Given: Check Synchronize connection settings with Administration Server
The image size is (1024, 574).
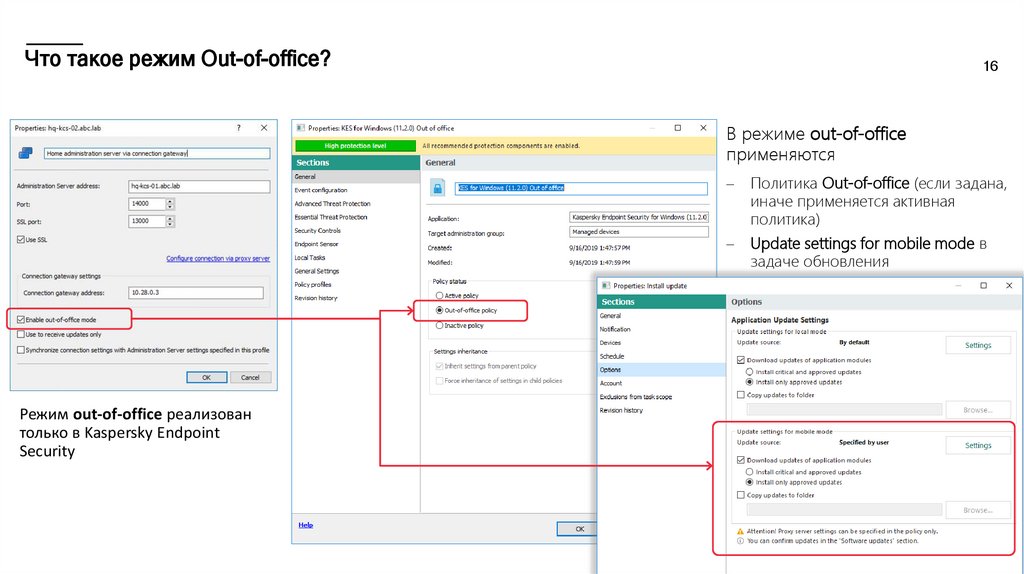Looking at the screenshot, I should [21, 350].
